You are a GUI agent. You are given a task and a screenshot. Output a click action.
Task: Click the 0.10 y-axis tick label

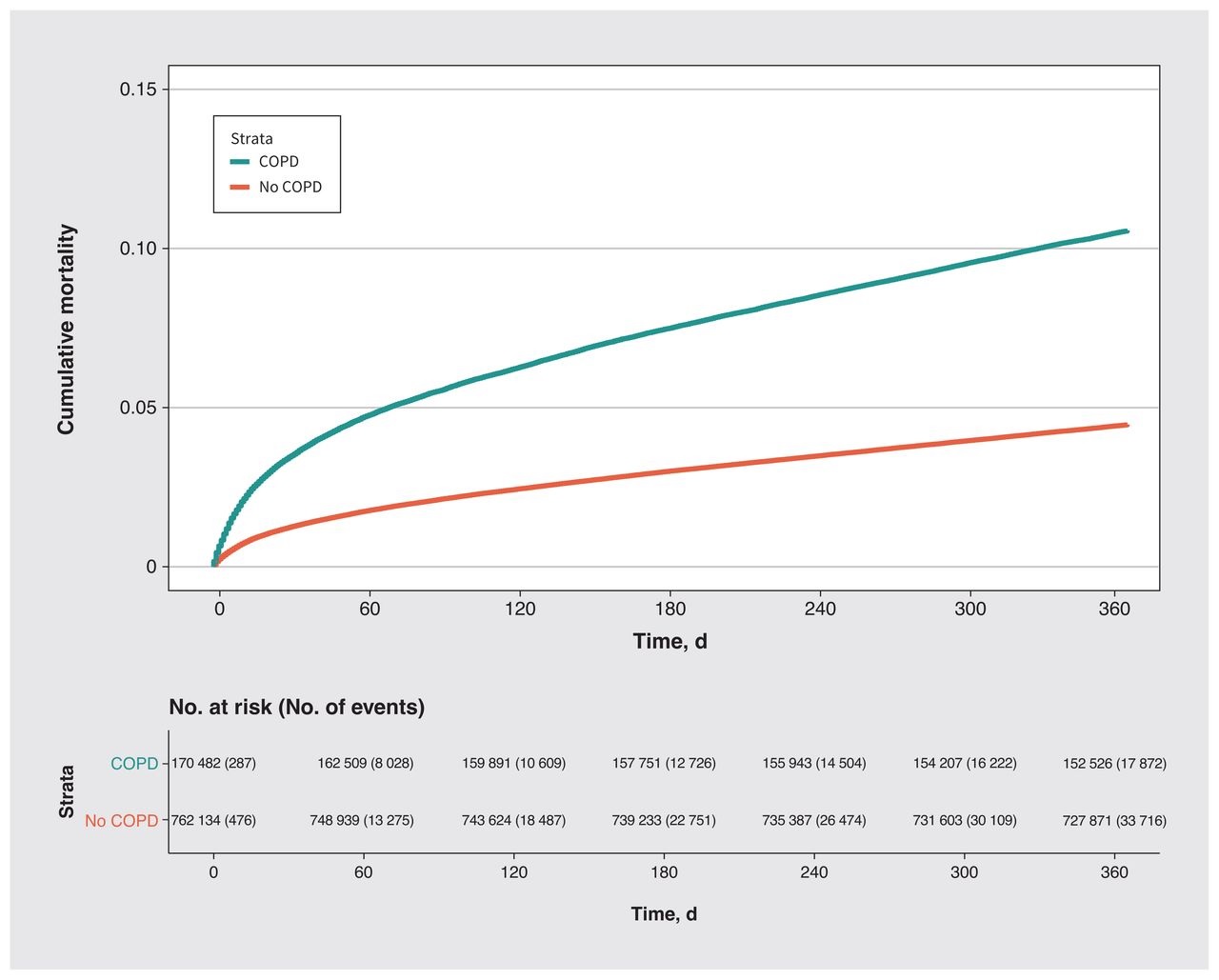click(x=138, y=249)
